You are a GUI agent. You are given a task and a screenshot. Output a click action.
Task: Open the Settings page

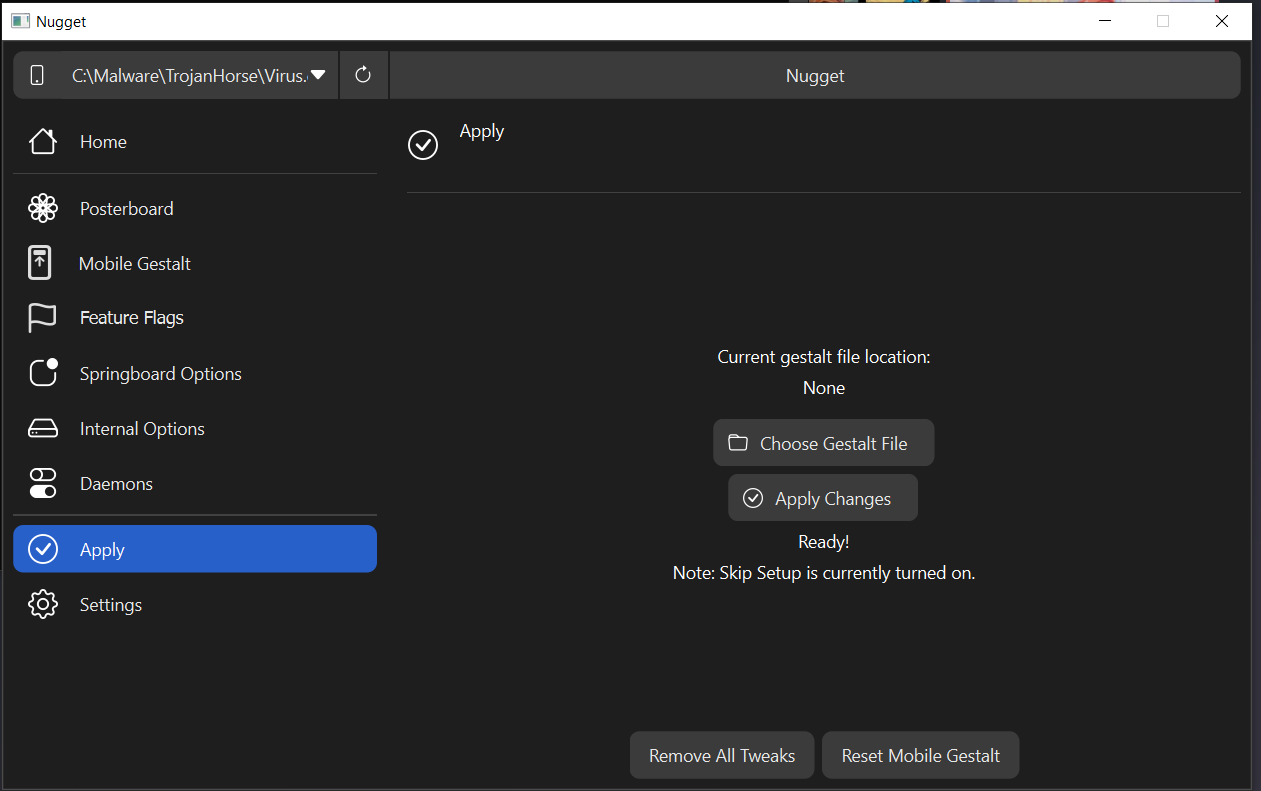coord(195,605)
